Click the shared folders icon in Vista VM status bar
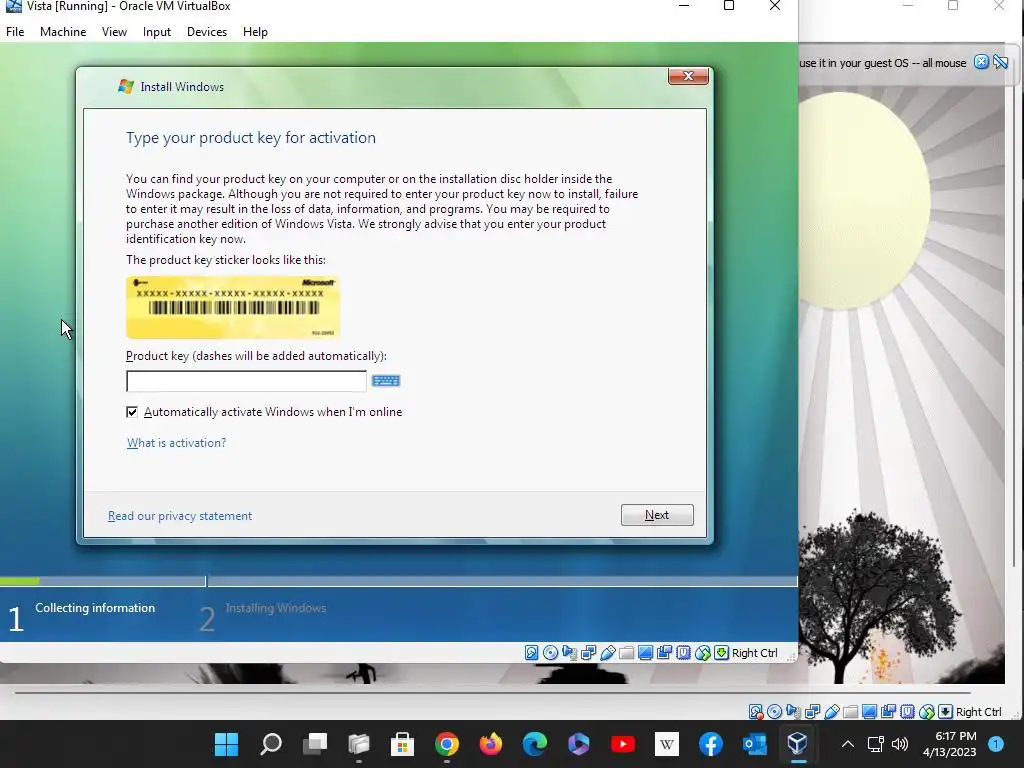Viewport: 1024px width, 768px height. (x=626, y=652)
